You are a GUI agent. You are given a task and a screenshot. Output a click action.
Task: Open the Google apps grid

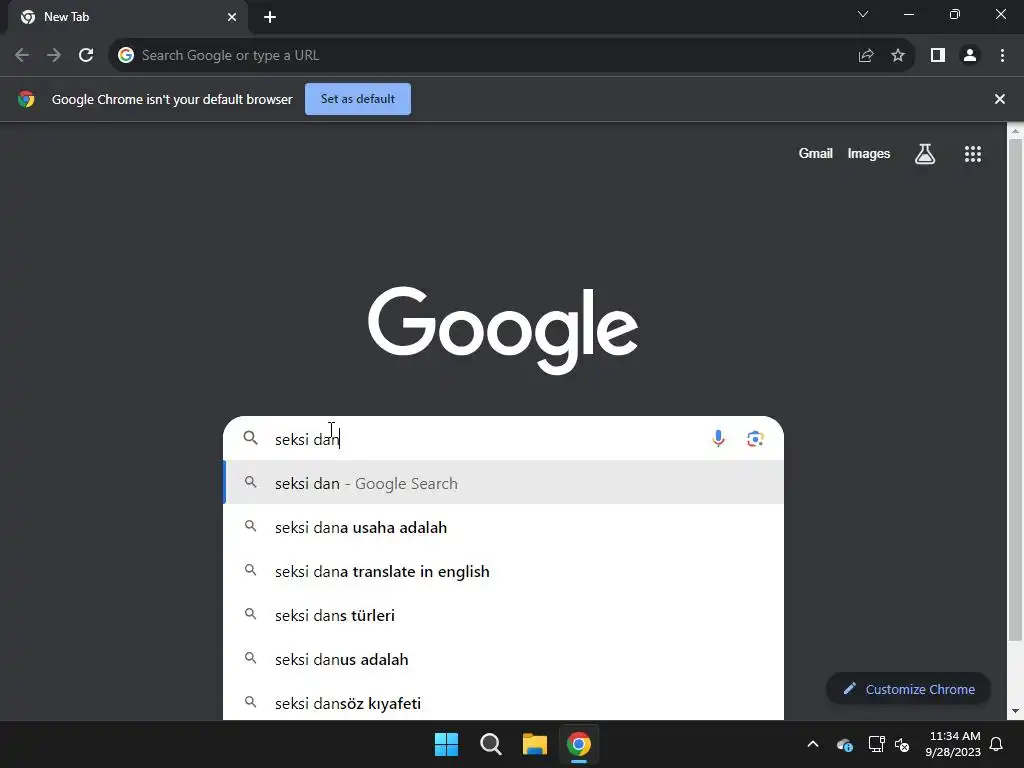click(973, 154)
